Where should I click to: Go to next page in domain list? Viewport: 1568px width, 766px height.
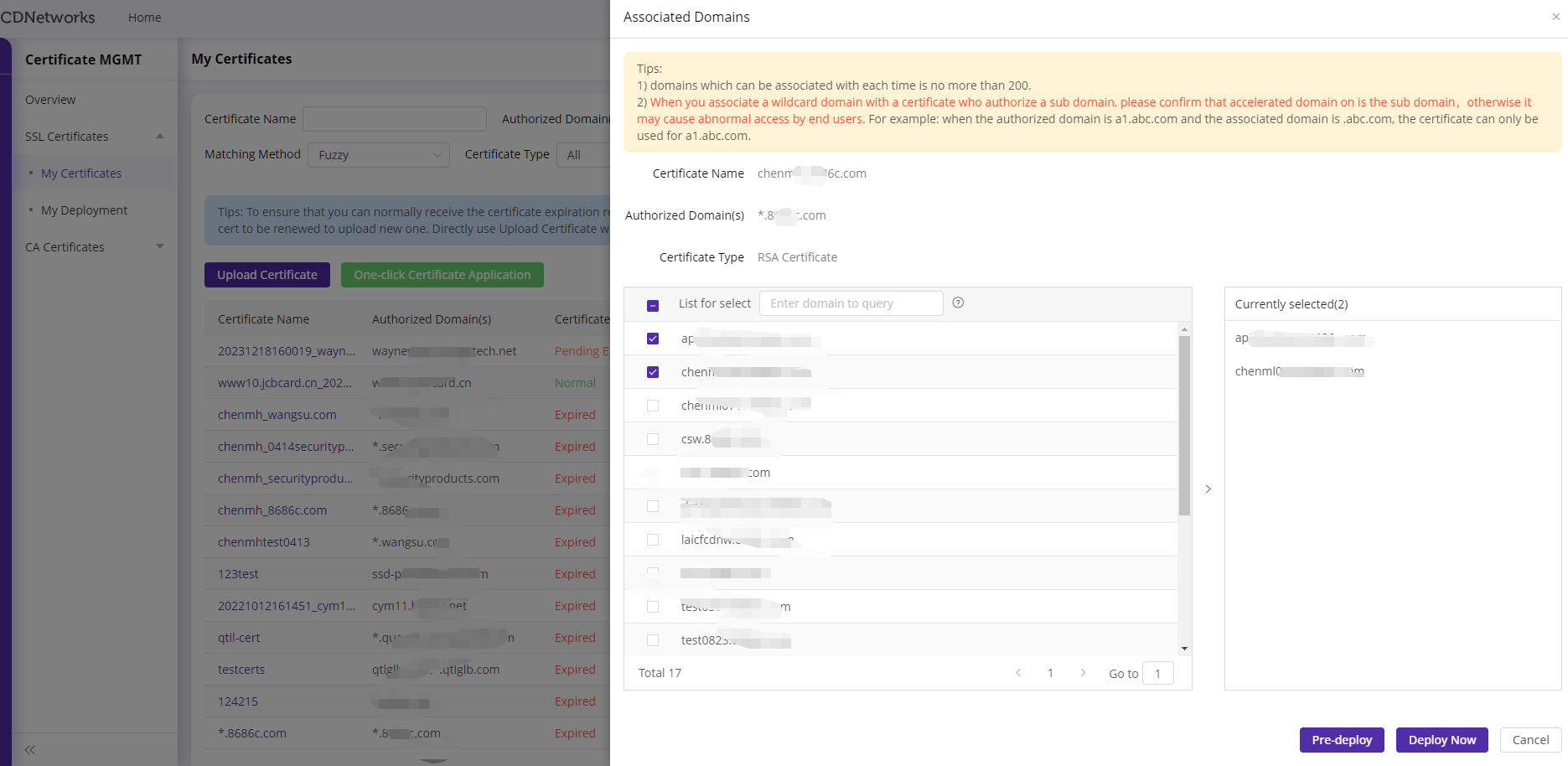tap(1083, 673)
